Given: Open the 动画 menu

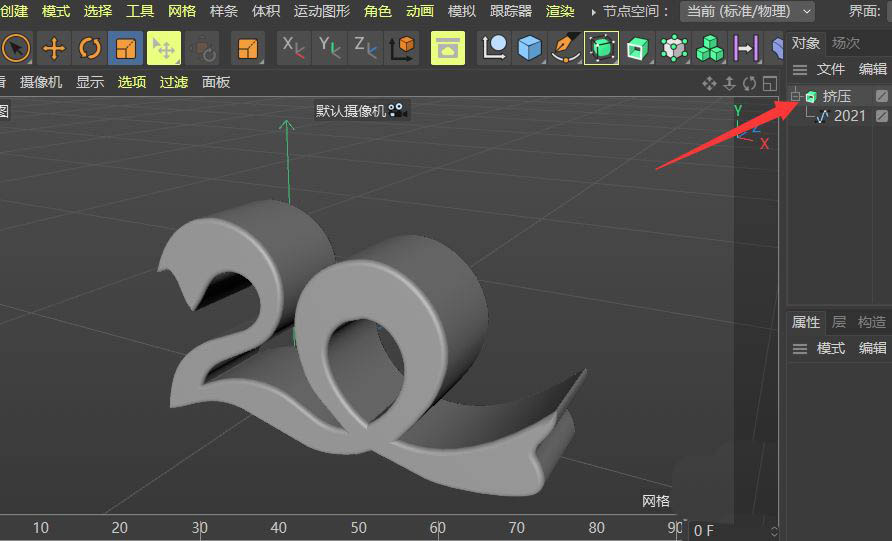Looking at the screenshot, I should [420, 11].
